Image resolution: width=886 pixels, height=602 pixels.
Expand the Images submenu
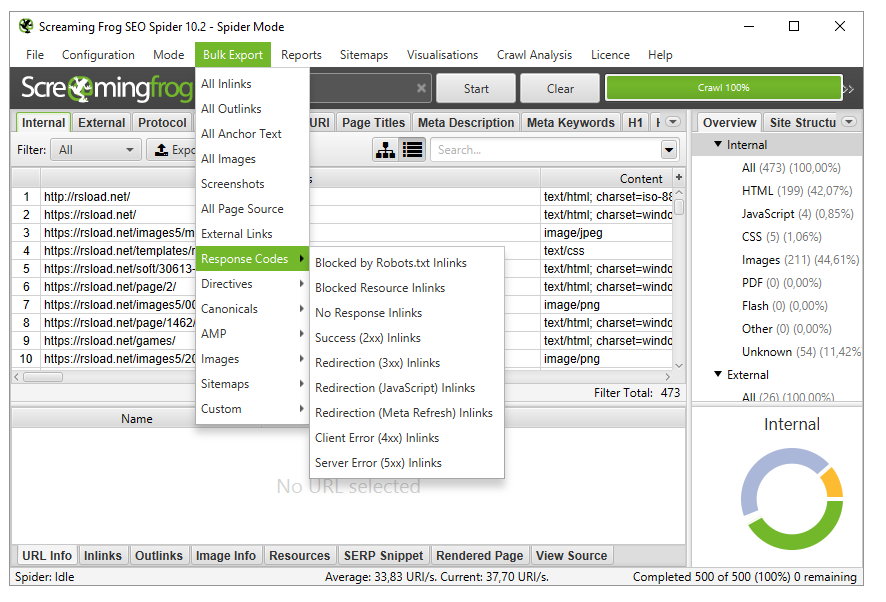(253, 359)
